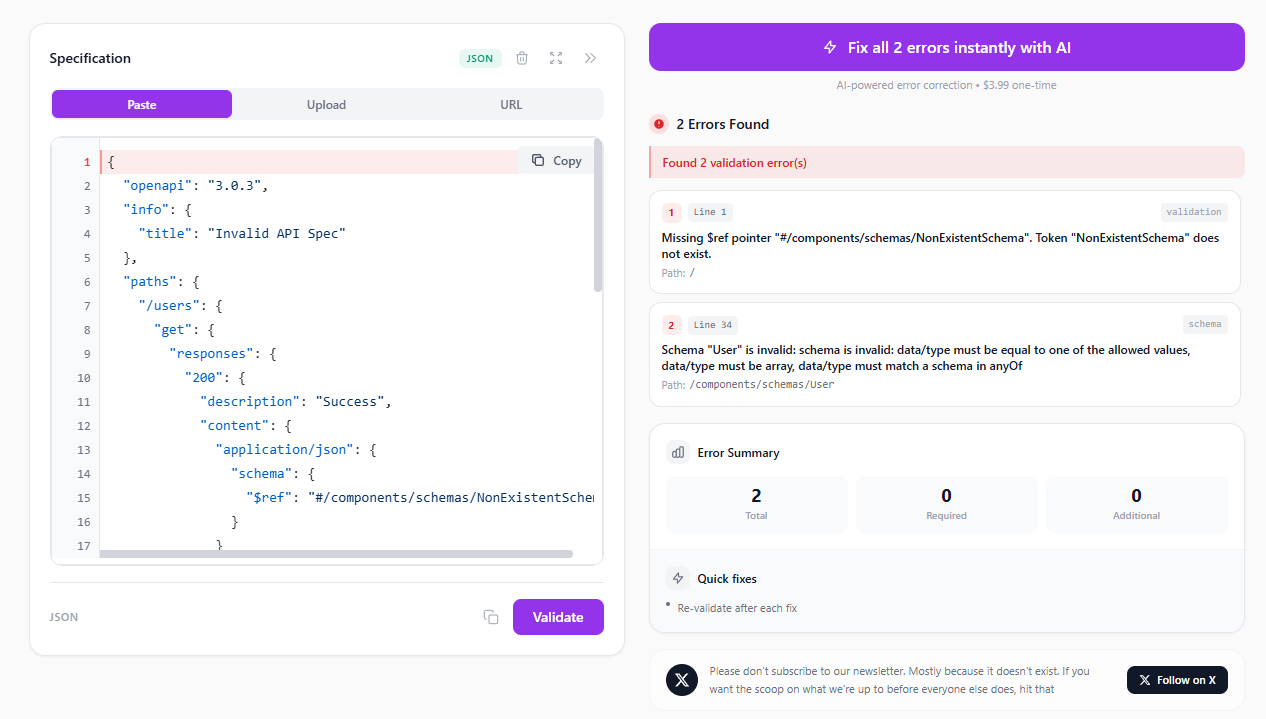Switch to the Upload tab

click(x=326, y=104)
